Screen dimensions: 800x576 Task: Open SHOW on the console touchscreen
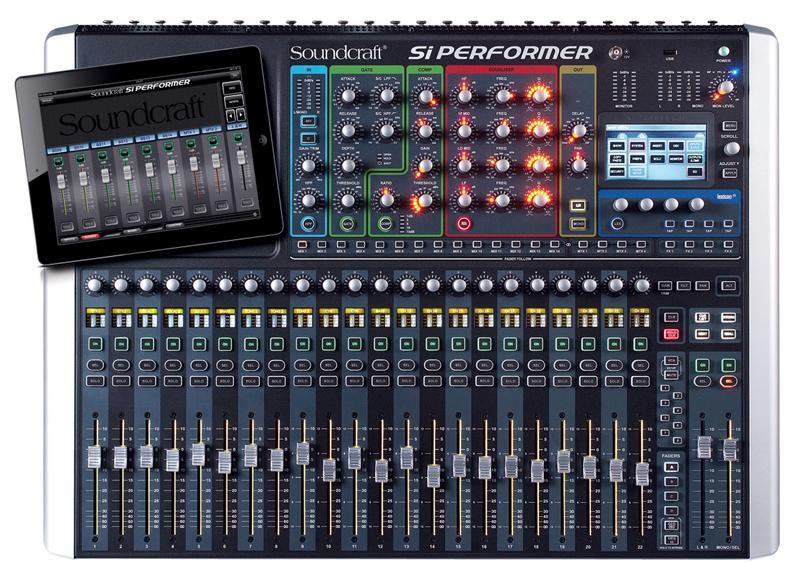pyautogui.click(x=617, y=146)
